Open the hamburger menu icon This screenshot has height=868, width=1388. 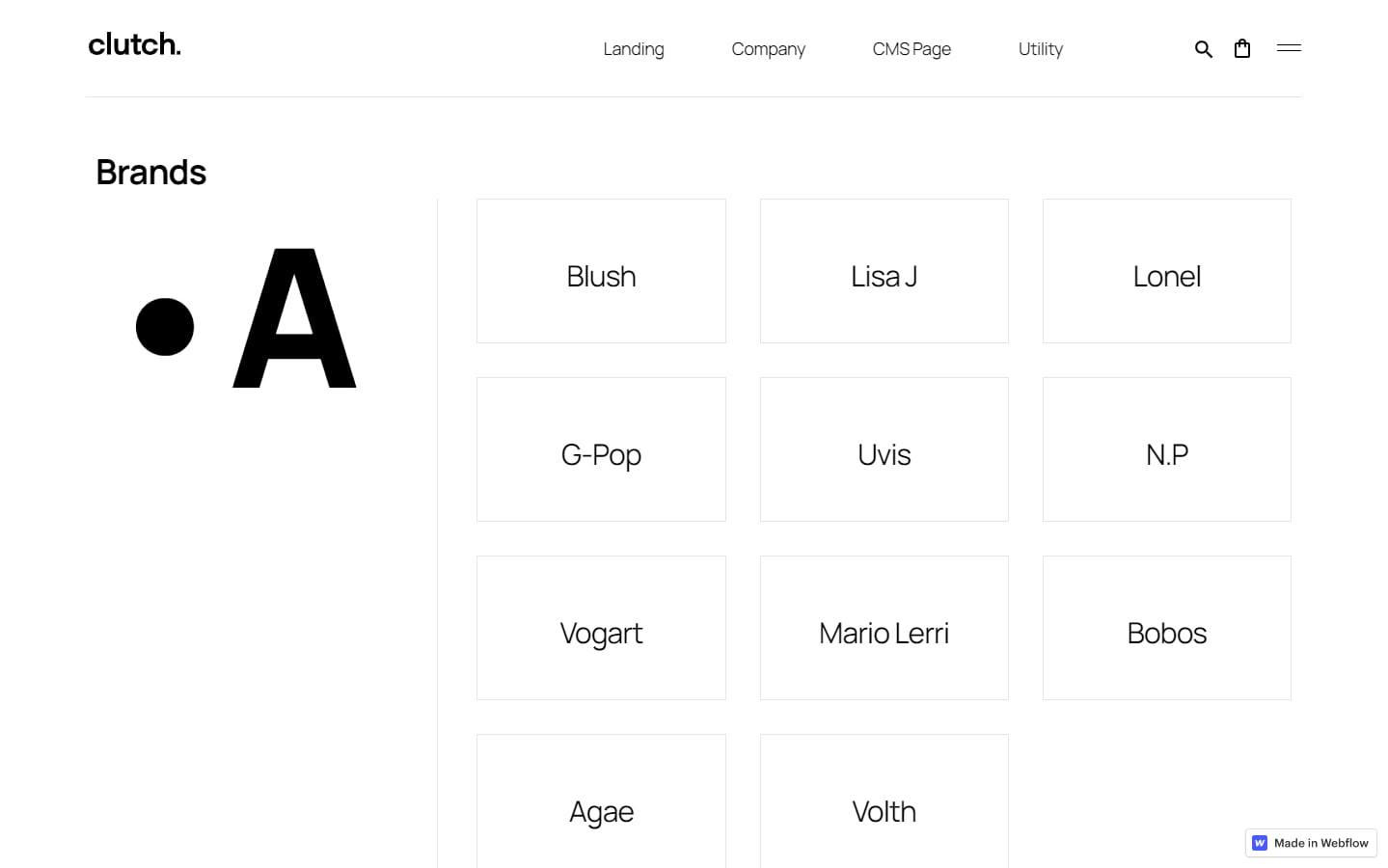[x=1289, y=48]
